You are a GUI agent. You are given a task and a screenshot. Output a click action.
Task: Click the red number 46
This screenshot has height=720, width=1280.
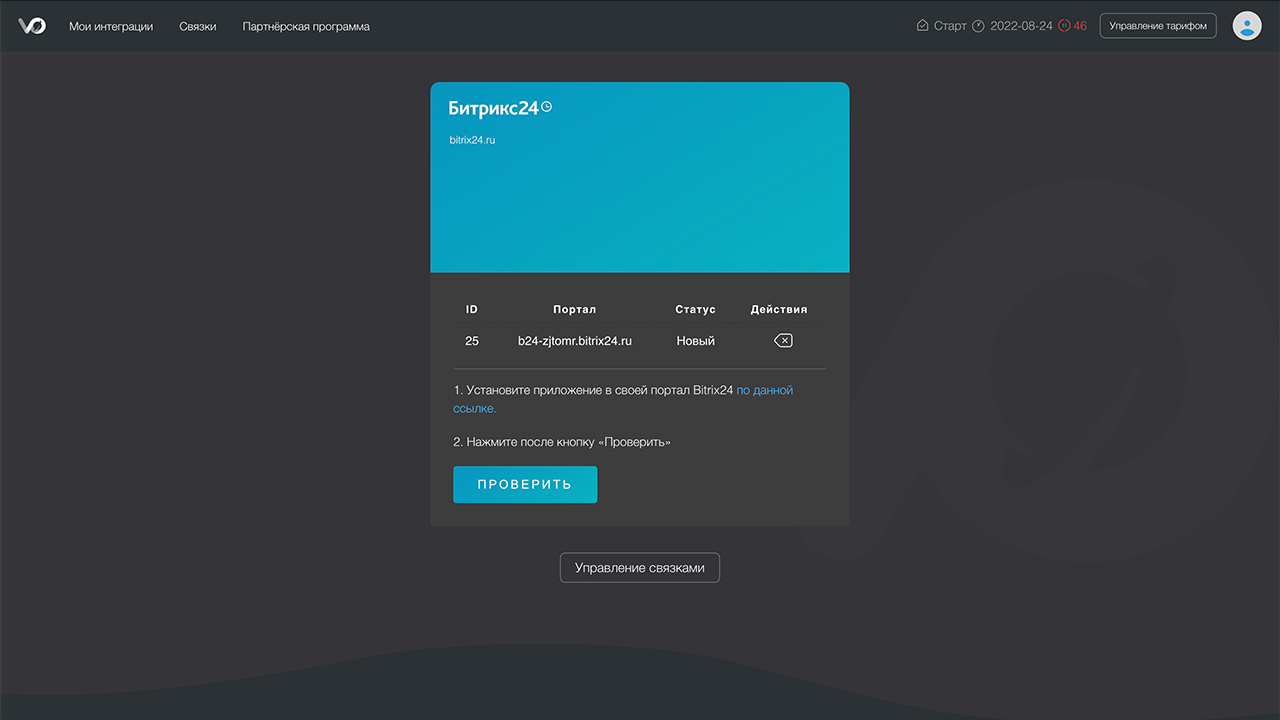pyautogui.click(x=1080, y=26)
